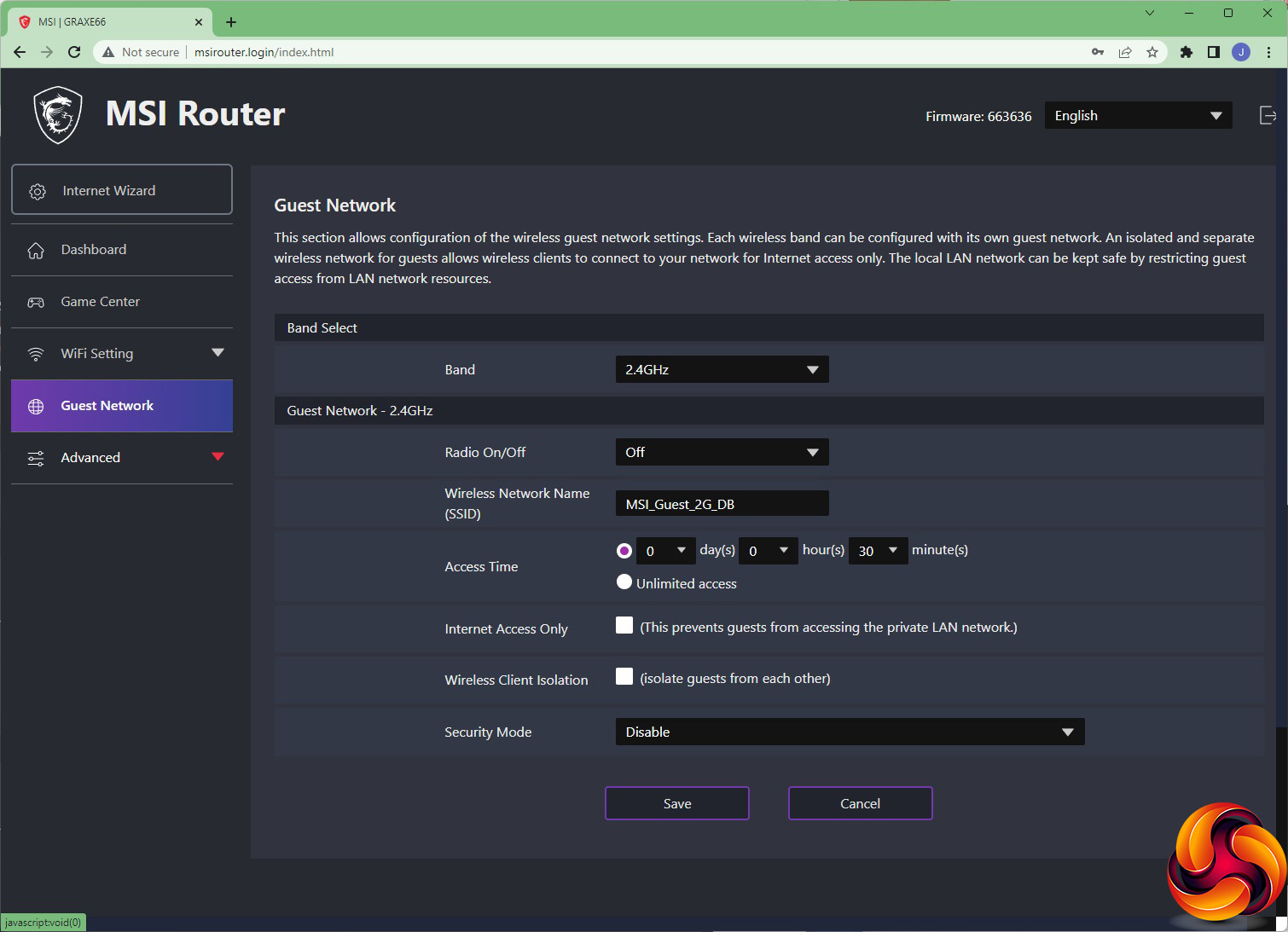This screenshot has width=1288, height=932.
Task: Click the logout icon beside the language selector
Action: tap(1268, 115)
